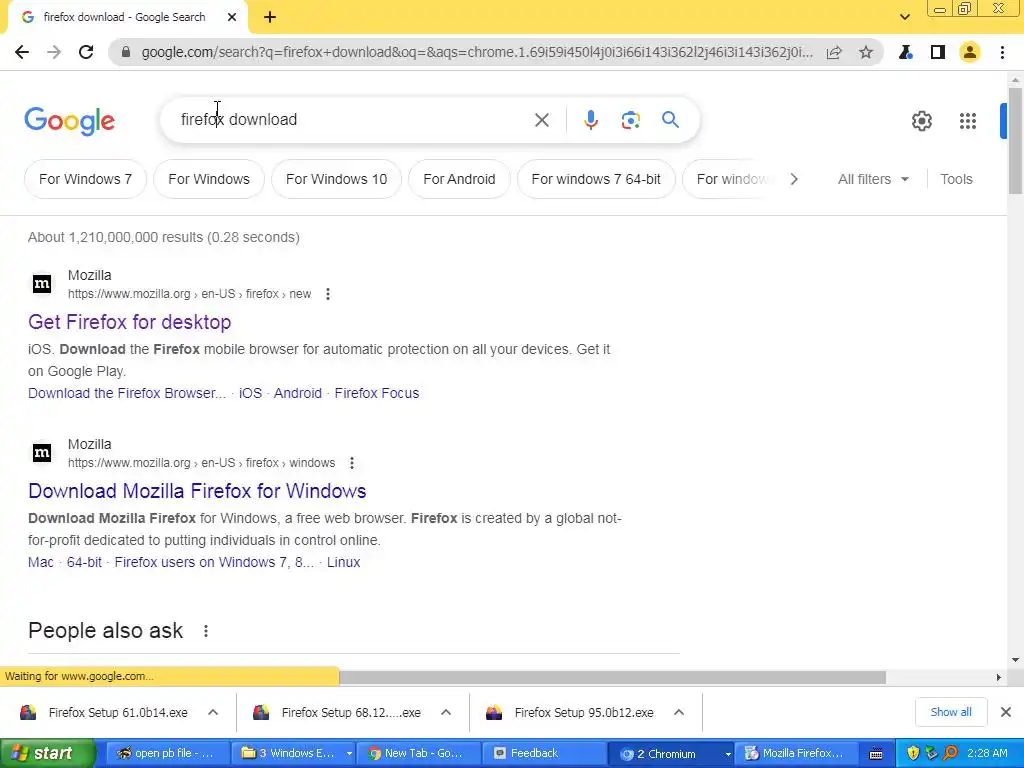Open the Windows start button
1024x768 pixels.
pos(47,754)
